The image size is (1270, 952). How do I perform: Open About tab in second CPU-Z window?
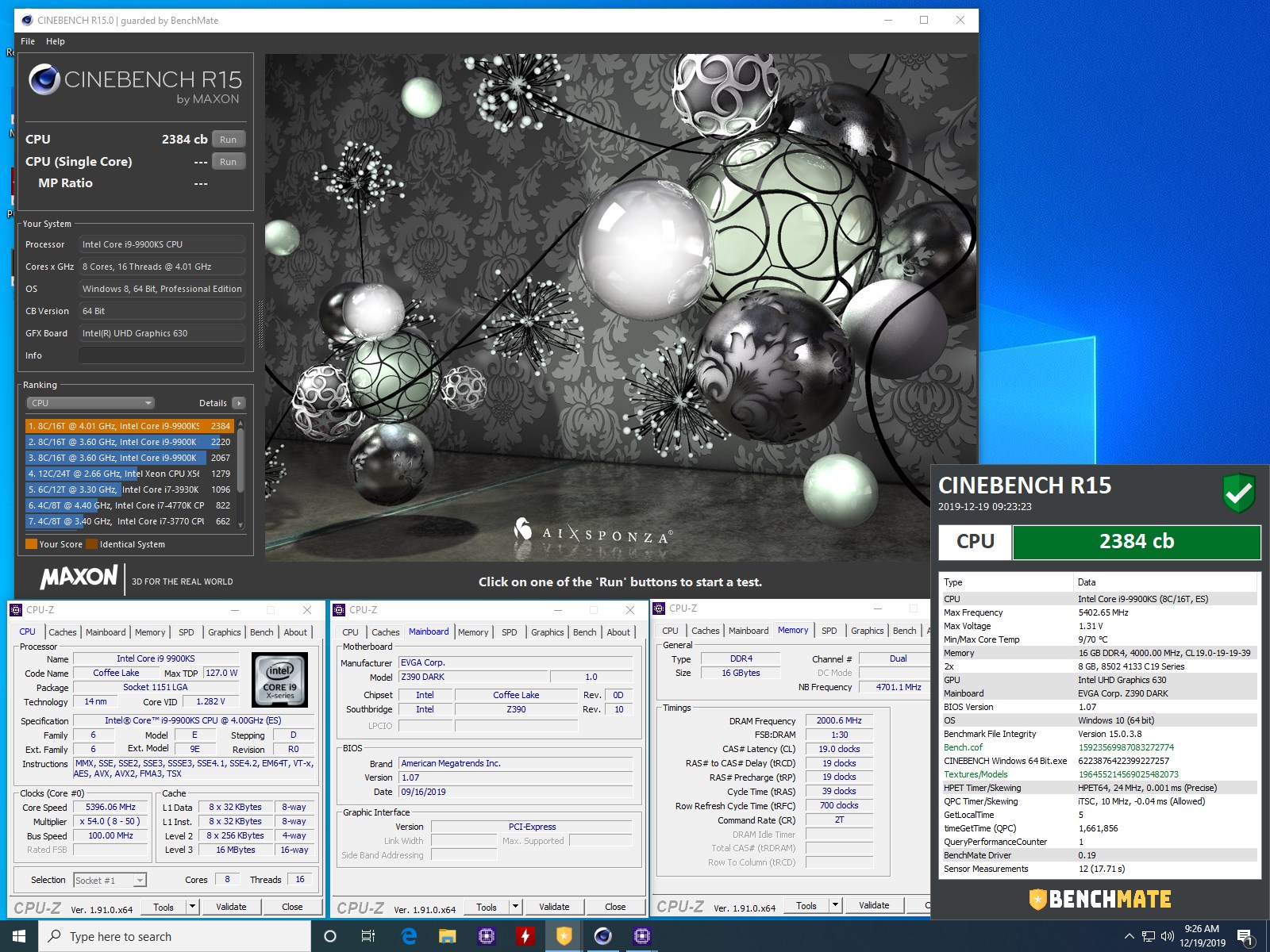618,632
